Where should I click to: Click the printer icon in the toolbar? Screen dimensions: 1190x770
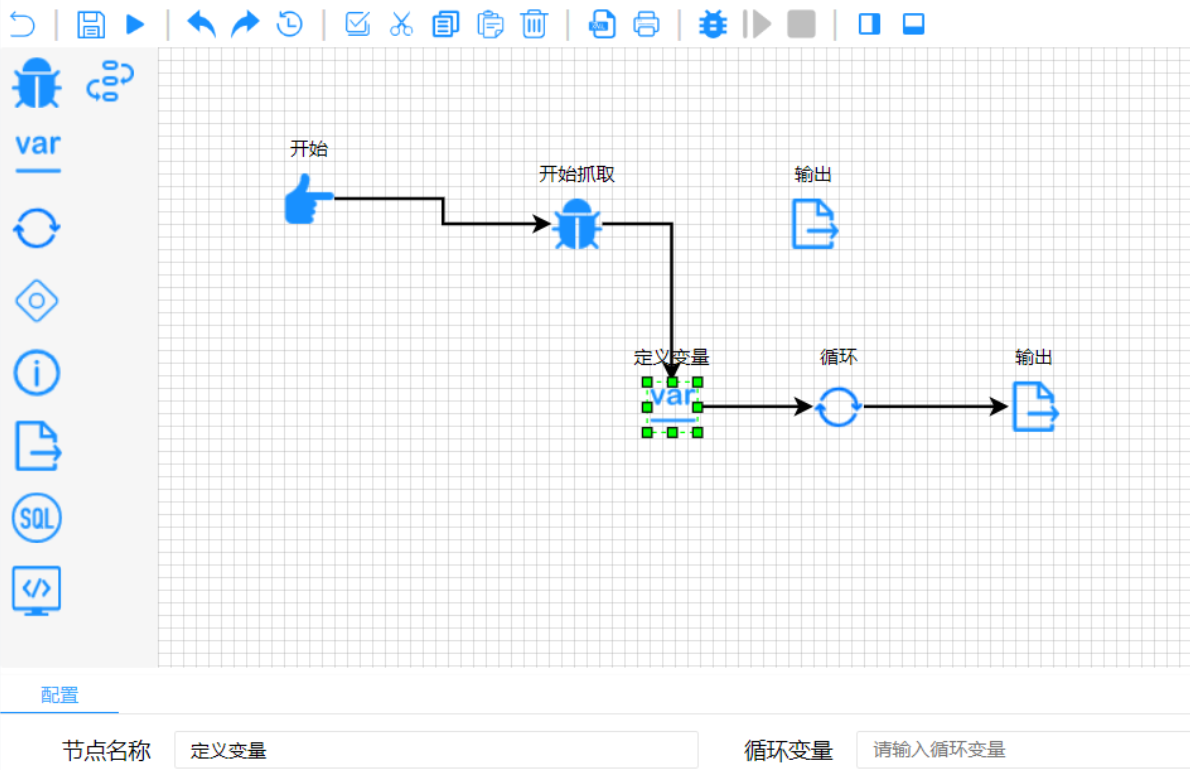click(x=647, y=24)
